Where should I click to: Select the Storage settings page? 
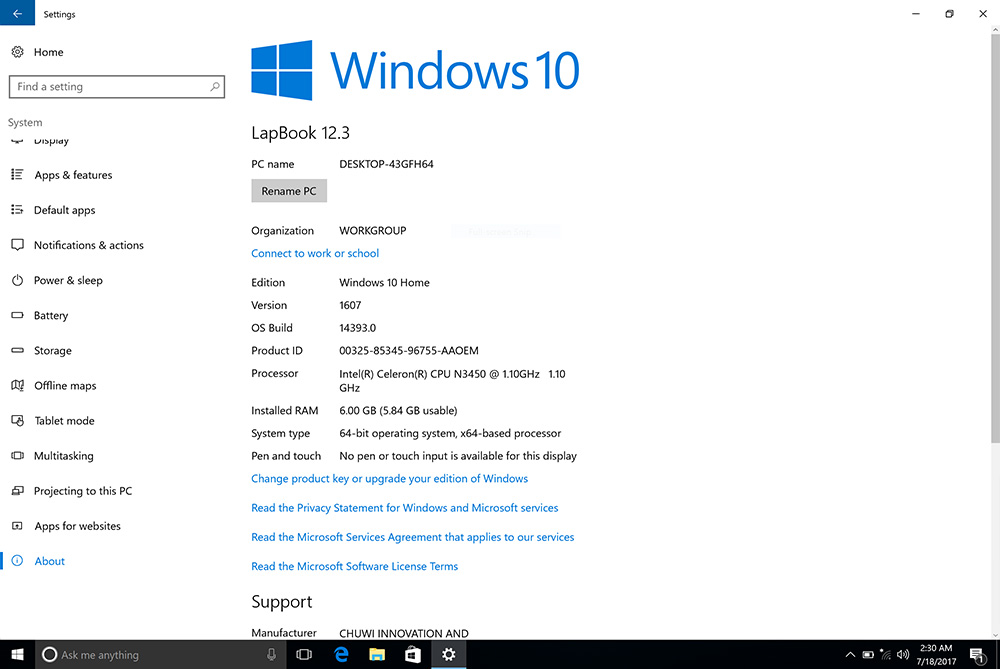(53, 350)
